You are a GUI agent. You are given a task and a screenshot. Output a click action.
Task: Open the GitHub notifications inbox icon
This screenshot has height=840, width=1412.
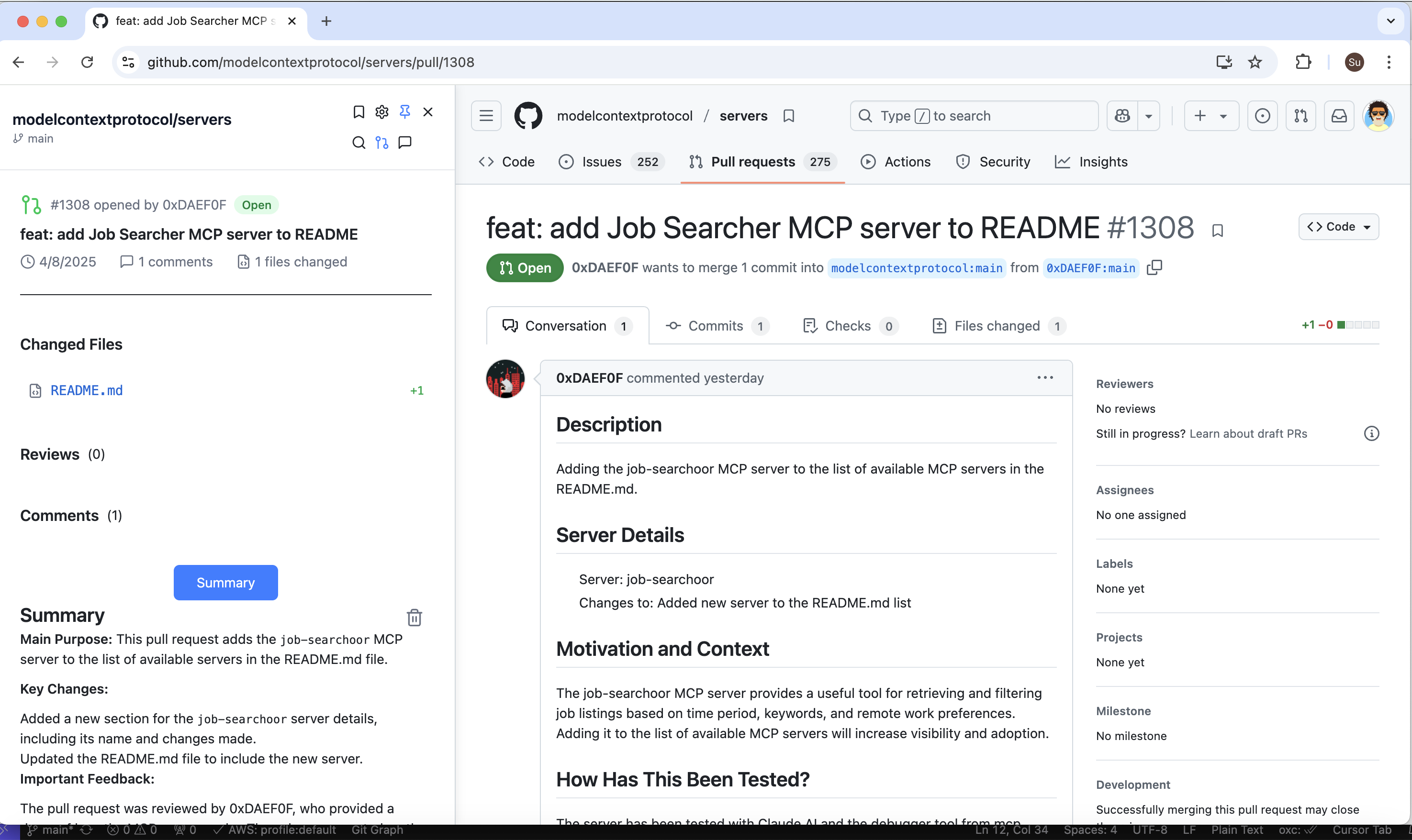tap(1339, 116)
